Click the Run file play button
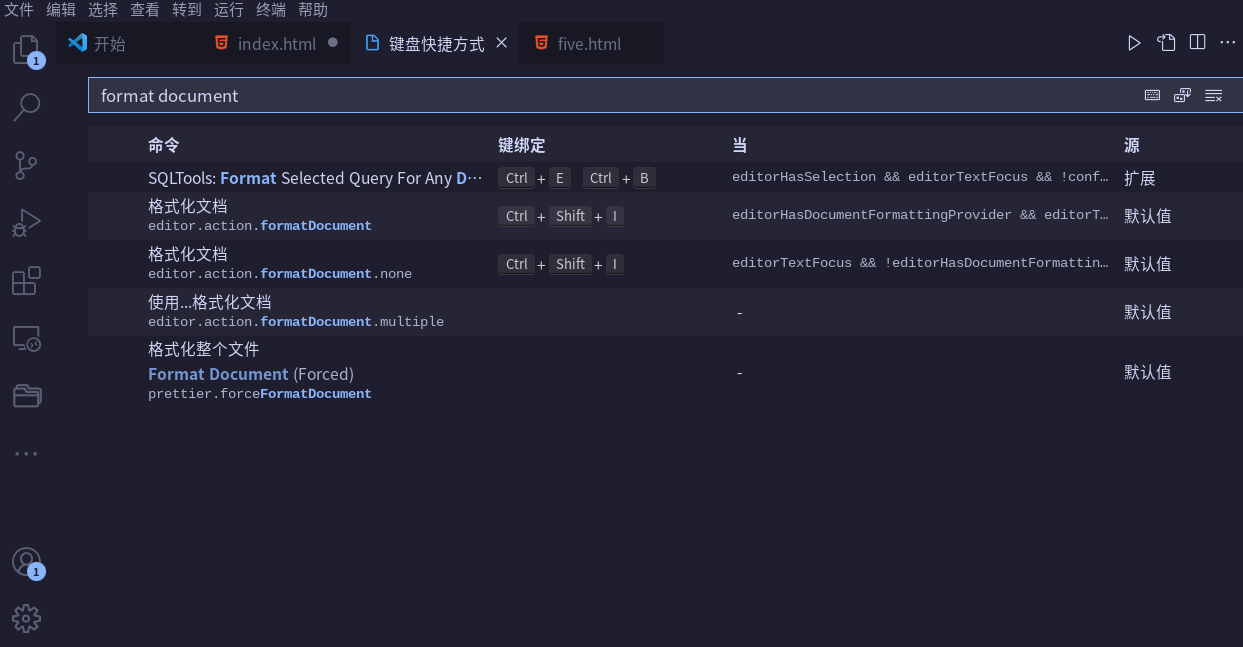The height and width of the screenshot is (647, 1243). coord(1134,43)
